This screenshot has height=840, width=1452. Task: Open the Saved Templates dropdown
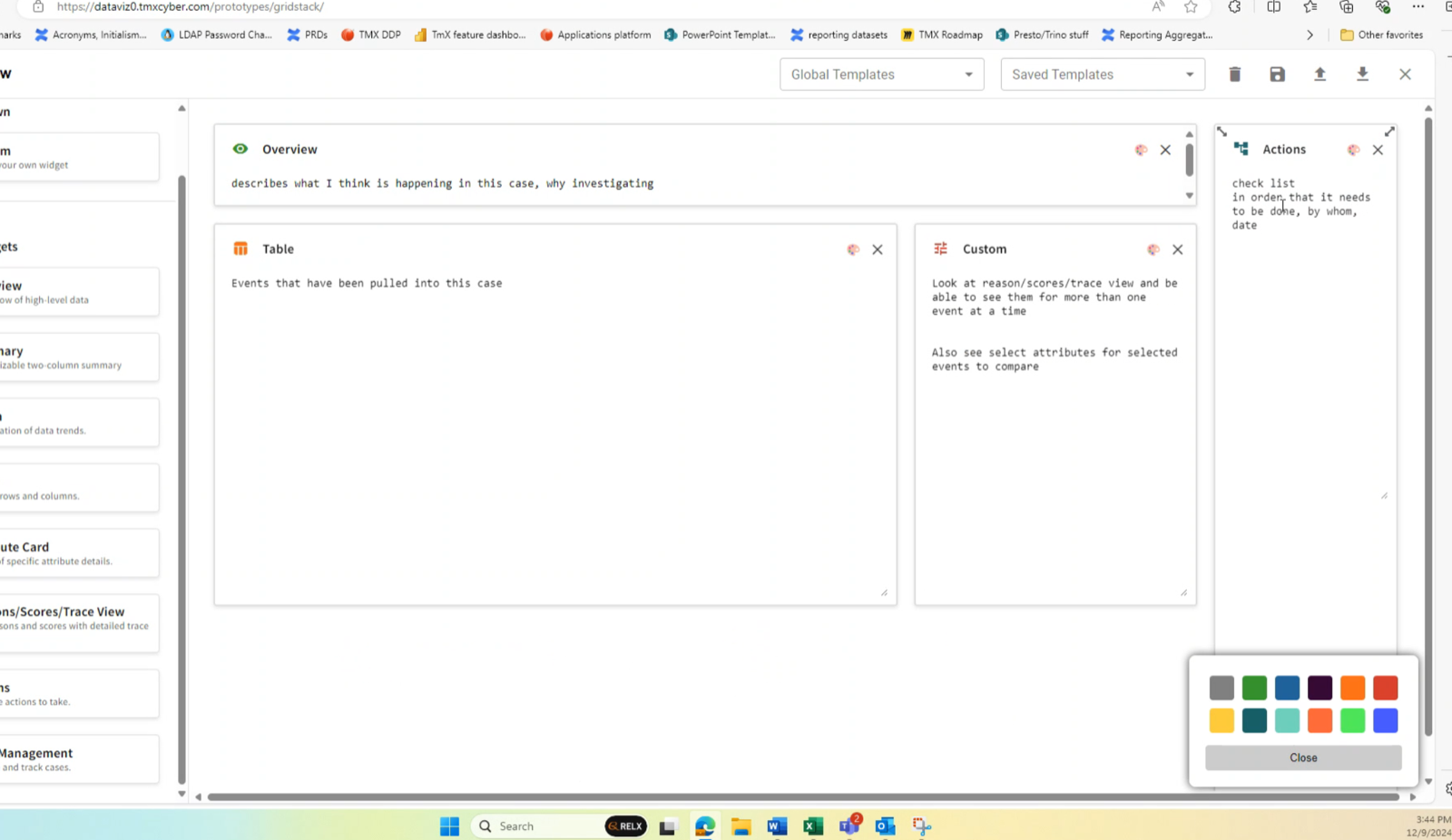click(x=1101, y=74)
